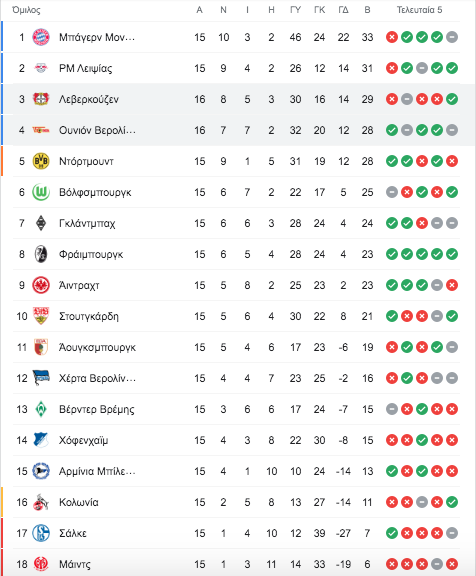Open the Κολωνία team page

coord(79,502)
